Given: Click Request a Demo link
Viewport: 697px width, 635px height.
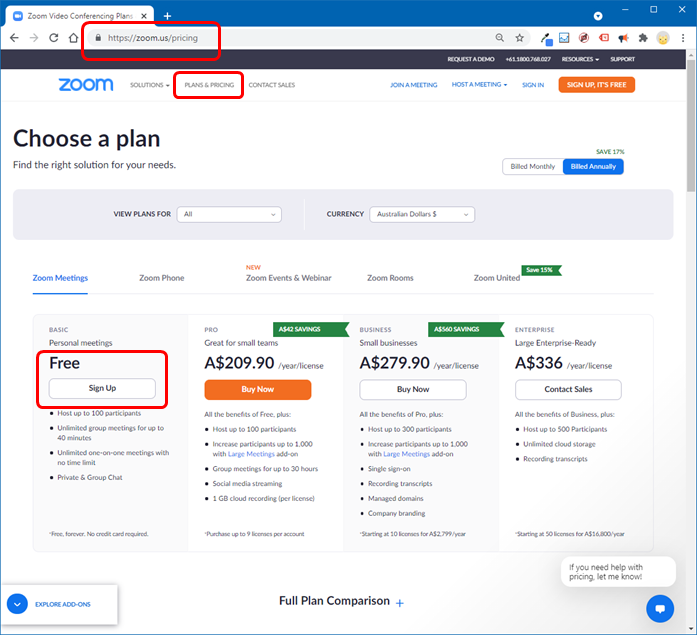Looking at the screenshot, I should [471, 59].
